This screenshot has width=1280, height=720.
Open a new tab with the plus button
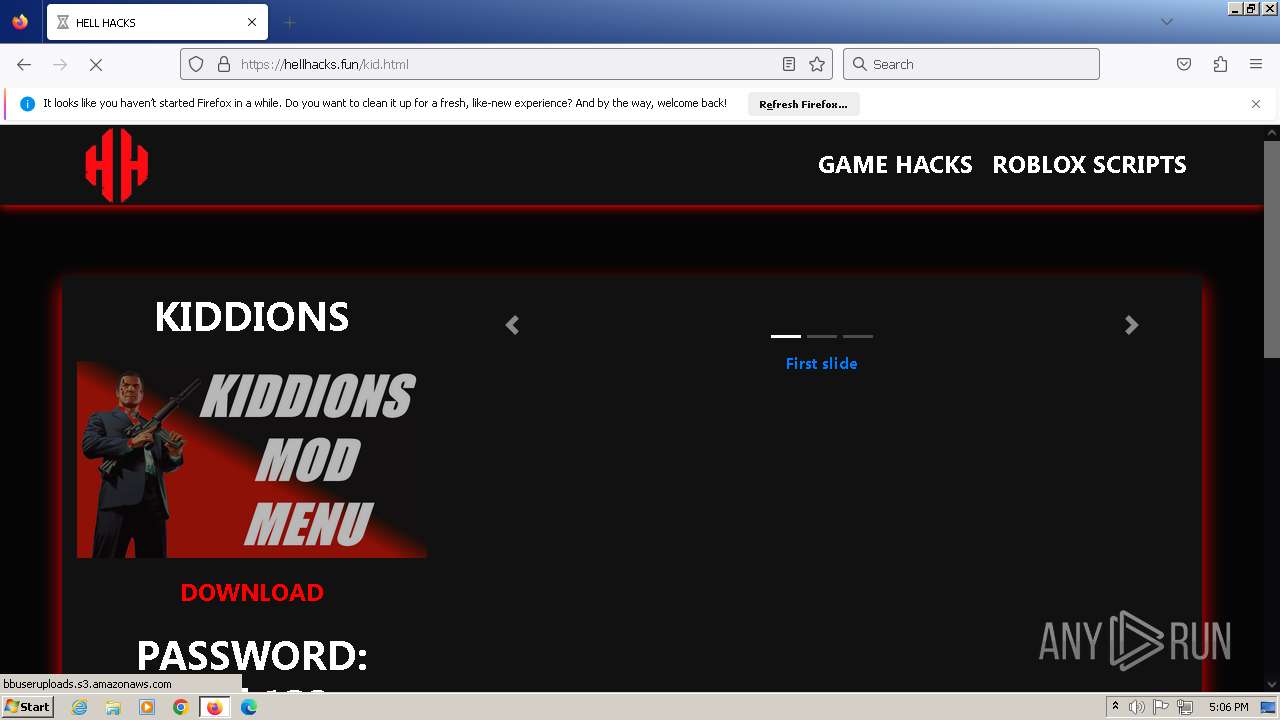pos(289,22)
